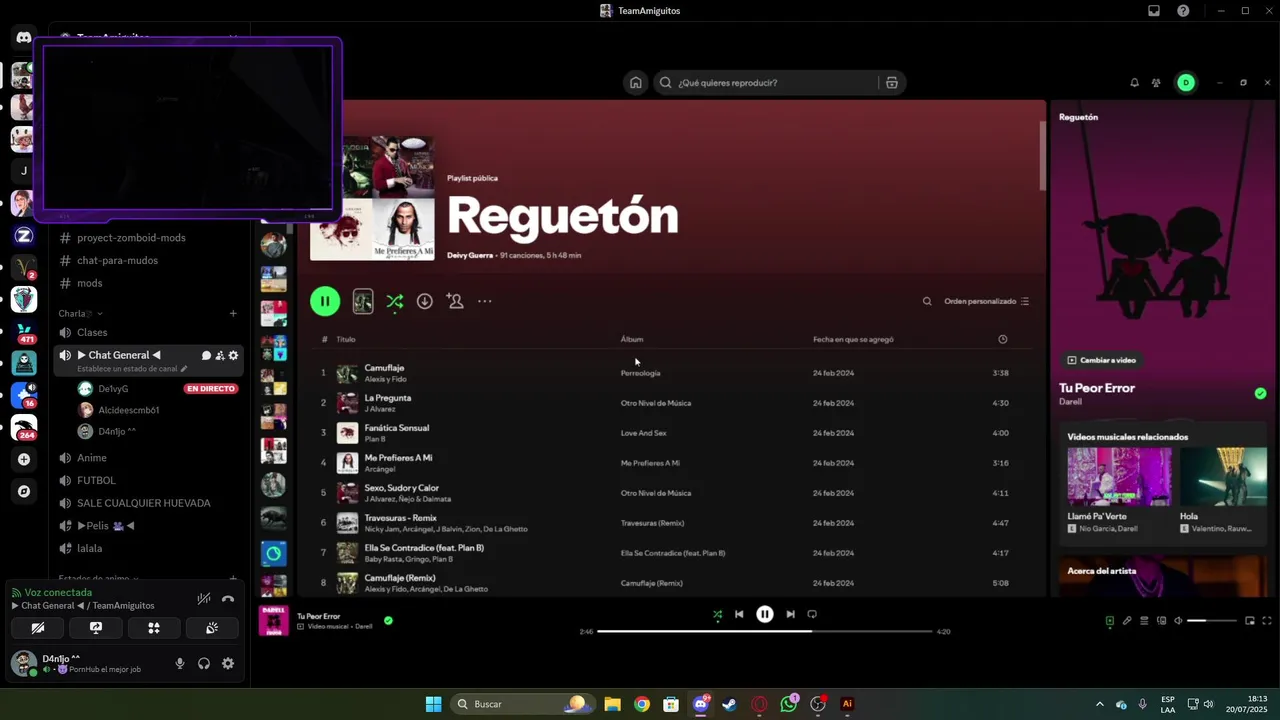Turn on the camera in Discord
This screenshot has width=1280, height=720.
[x=38, y=628]
